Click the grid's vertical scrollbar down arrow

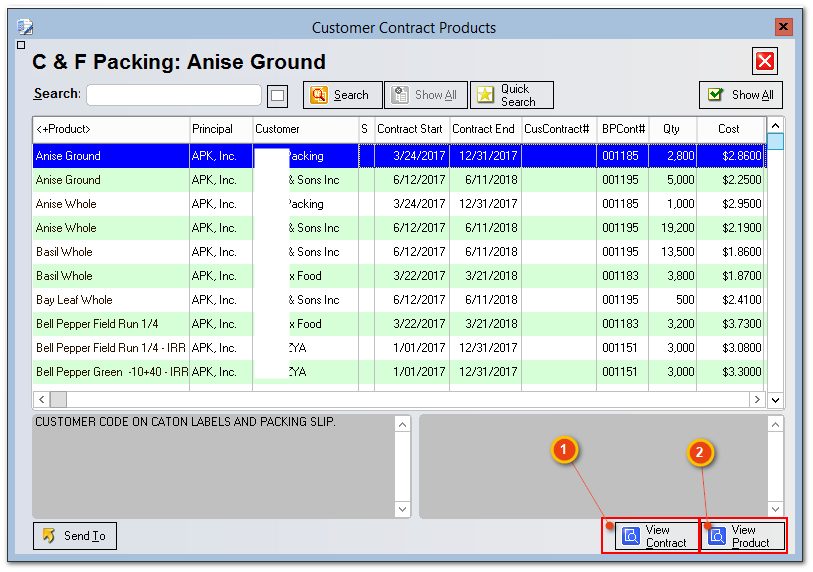point(775,400)
